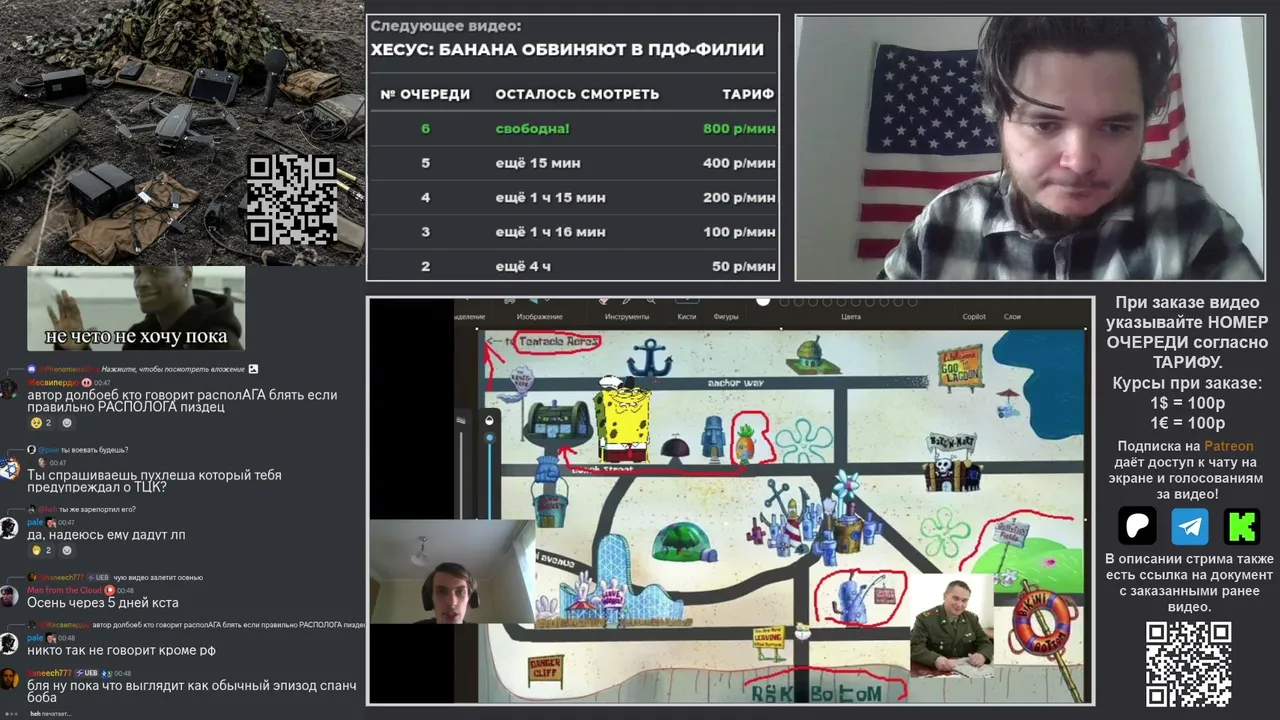Screen dimensions: 1280x720
Task: Add reaction under the РАСПОЛОГА message
Action: (x=67, y=423)
